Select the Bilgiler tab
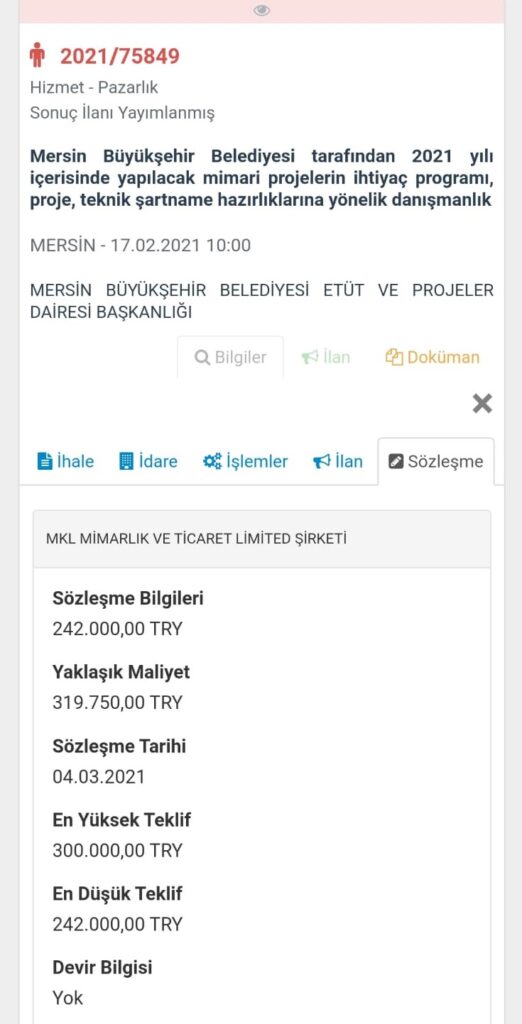522x1024 pixels. click(x=231, y=357)
